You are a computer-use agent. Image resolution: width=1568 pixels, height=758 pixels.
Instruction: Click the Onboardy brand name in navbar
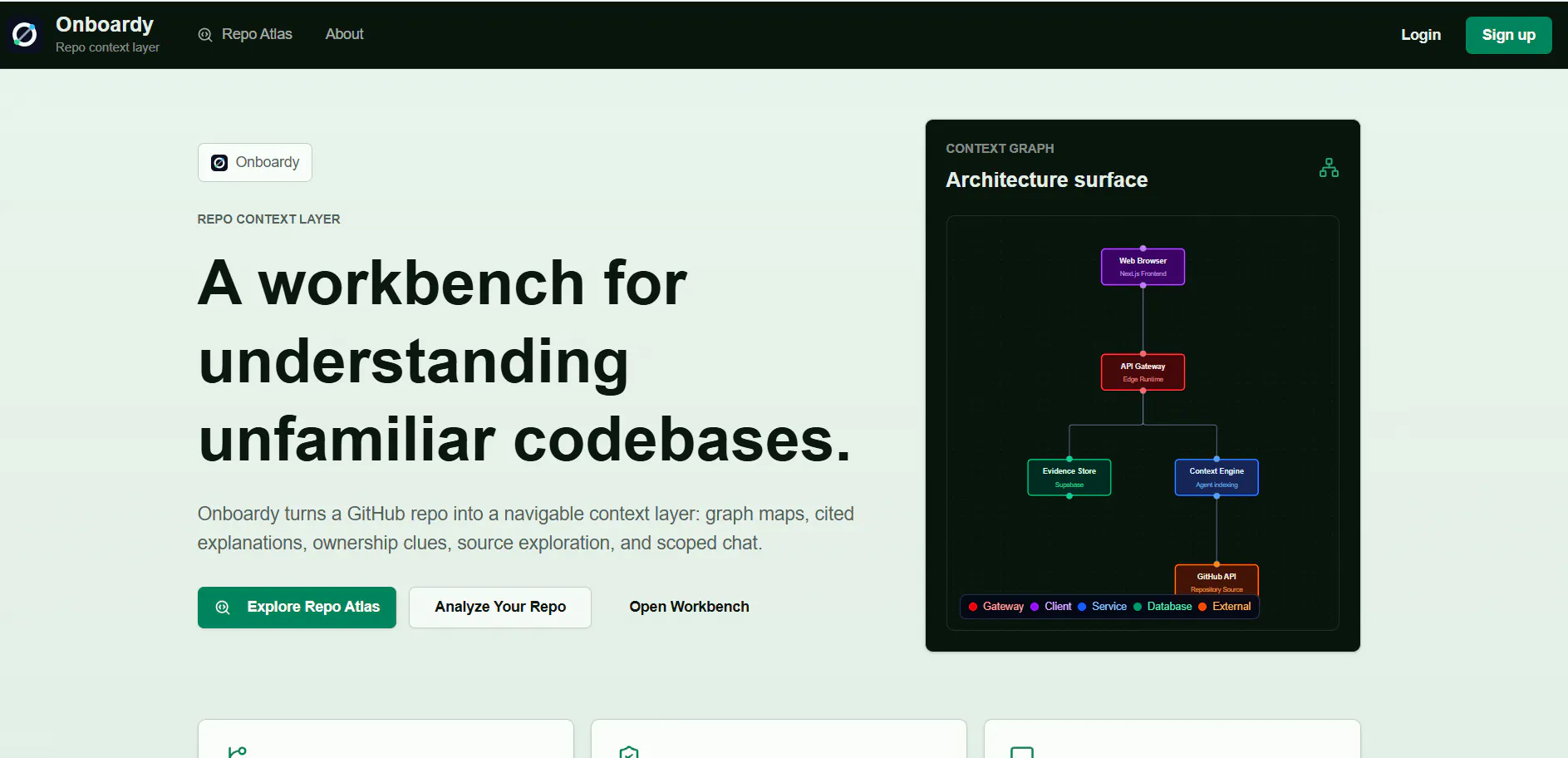tap(105, 24)
